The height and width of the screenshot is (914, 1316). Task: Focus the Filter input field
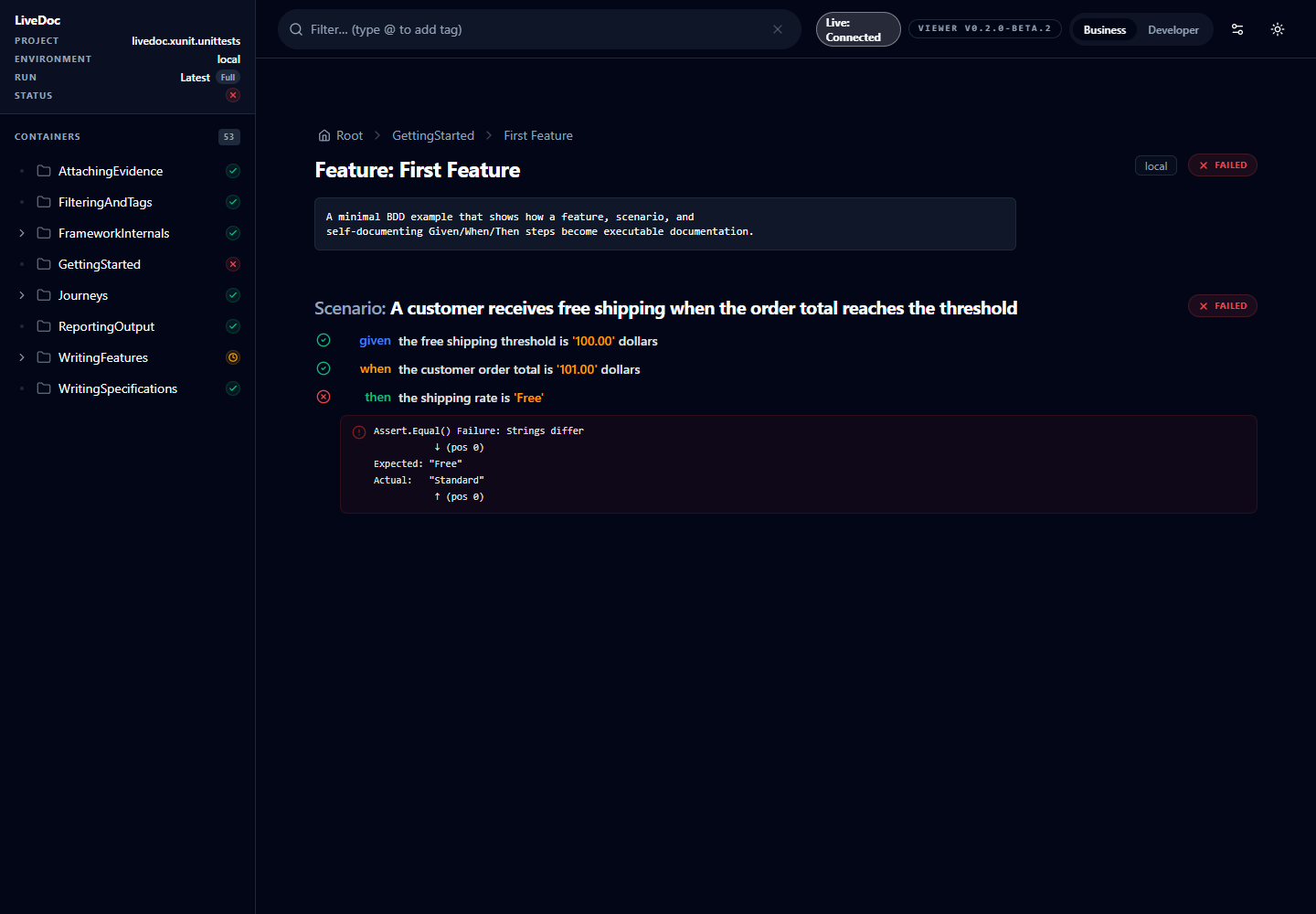coord(537,29)
